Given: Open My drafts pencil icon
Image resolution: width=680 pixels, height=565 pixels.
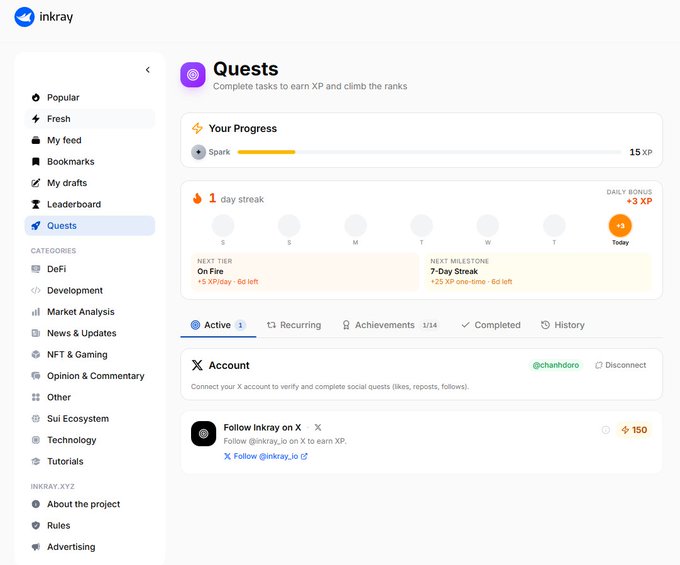Looking at the screenshot, I should [x=36, y=183].
